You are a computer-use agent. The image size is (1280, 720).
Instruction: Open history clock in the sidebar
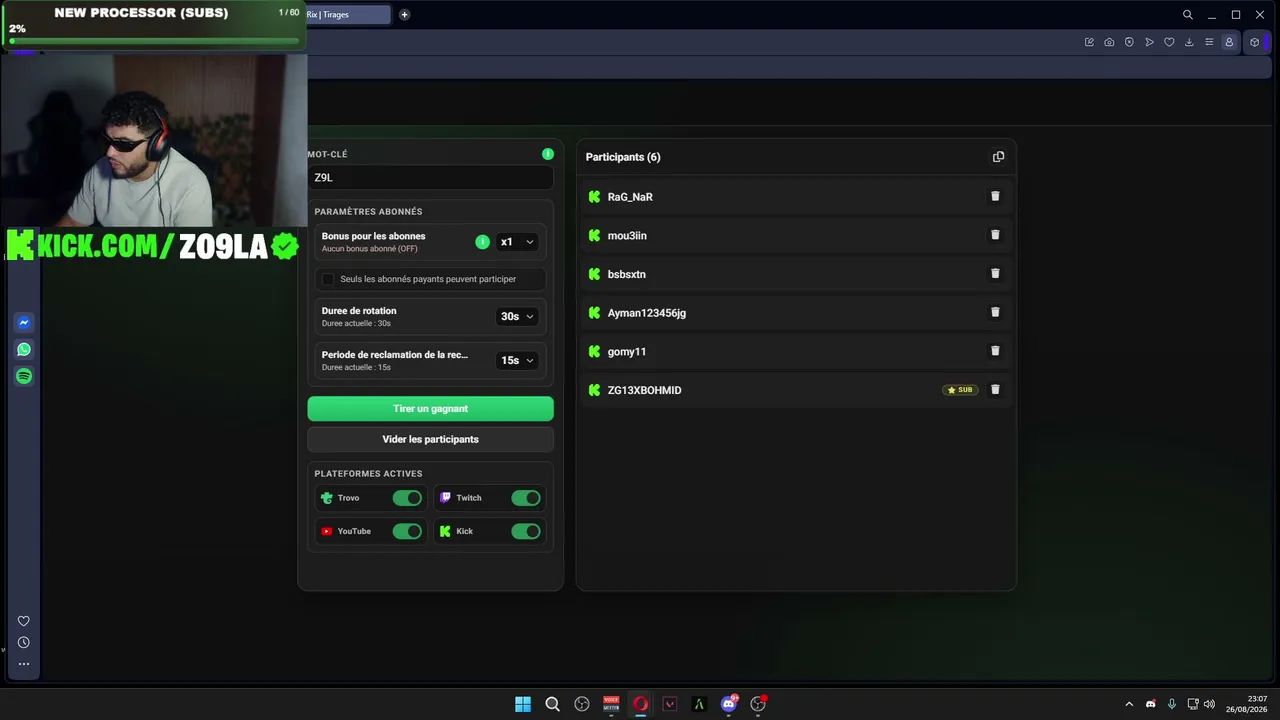(24, 643)
